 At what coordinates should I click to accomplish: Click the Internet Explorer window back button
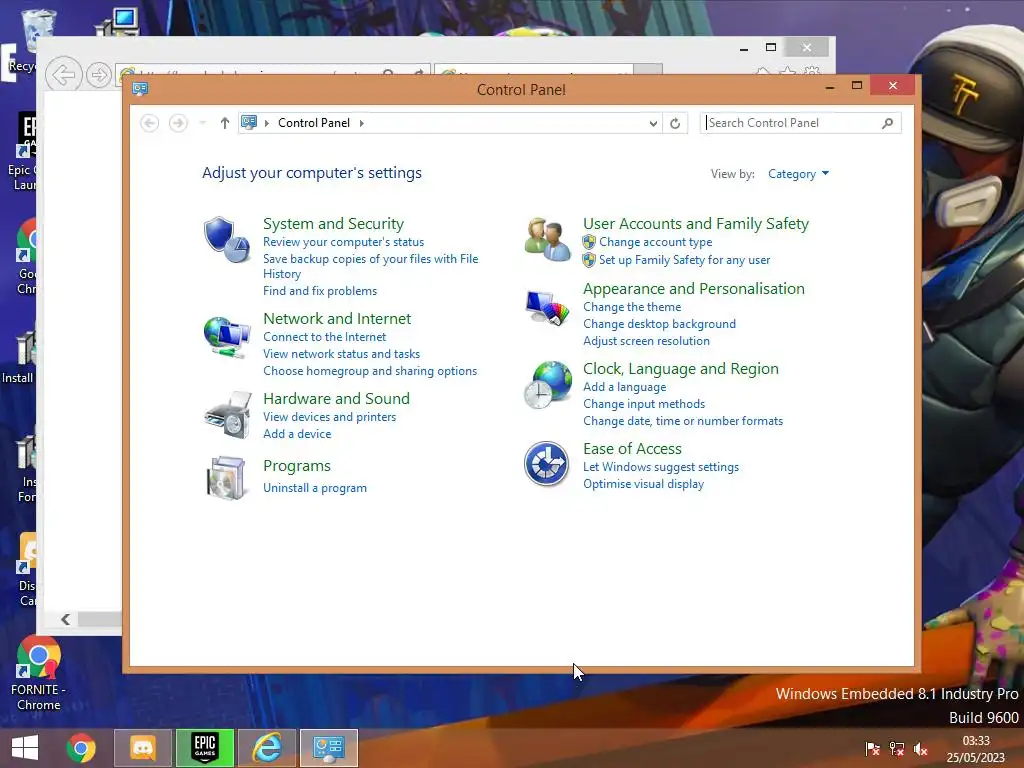coord(63,74)
